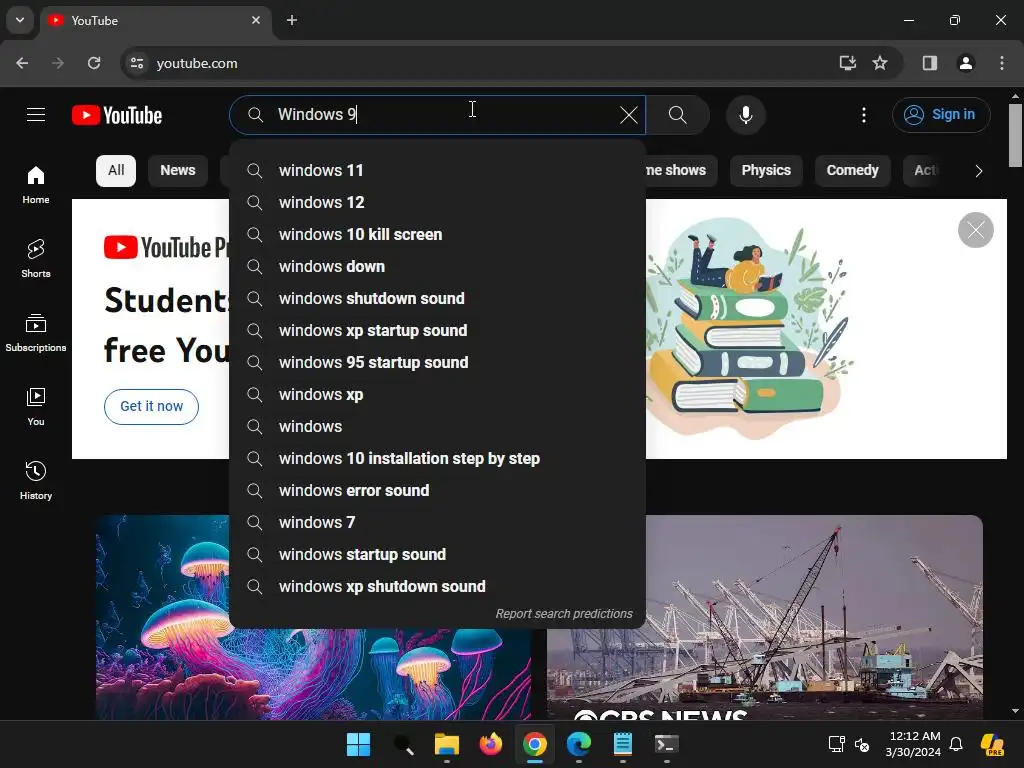Screen dimensions: 1024x768
Task: Launch Firefox from the taskbar
Action: tap(491, 744)
